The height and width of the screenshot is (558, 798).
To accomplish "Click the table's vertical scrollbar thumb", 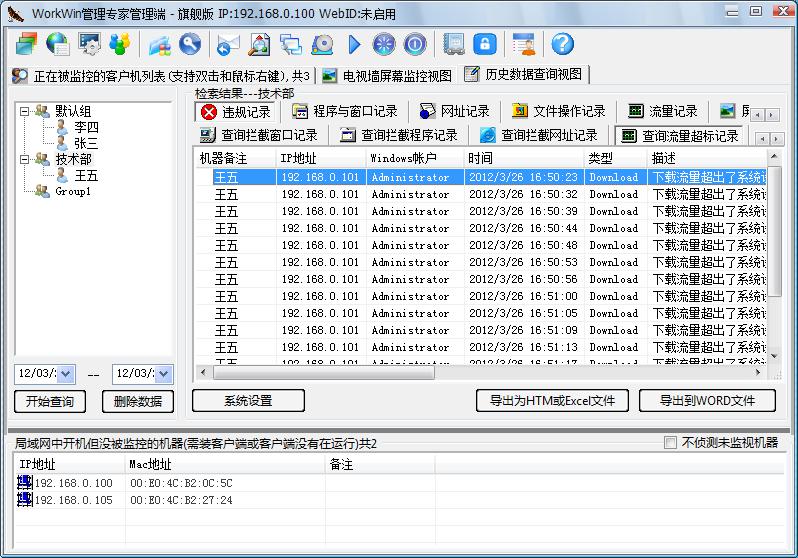I will (774, 232).
